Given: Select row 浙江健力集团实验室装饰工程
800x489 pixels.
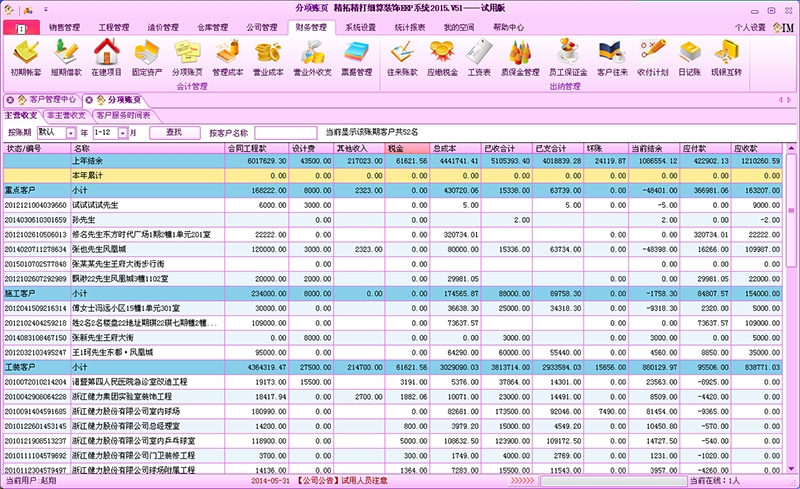Looking at the screenshot, I should (393, 397).
